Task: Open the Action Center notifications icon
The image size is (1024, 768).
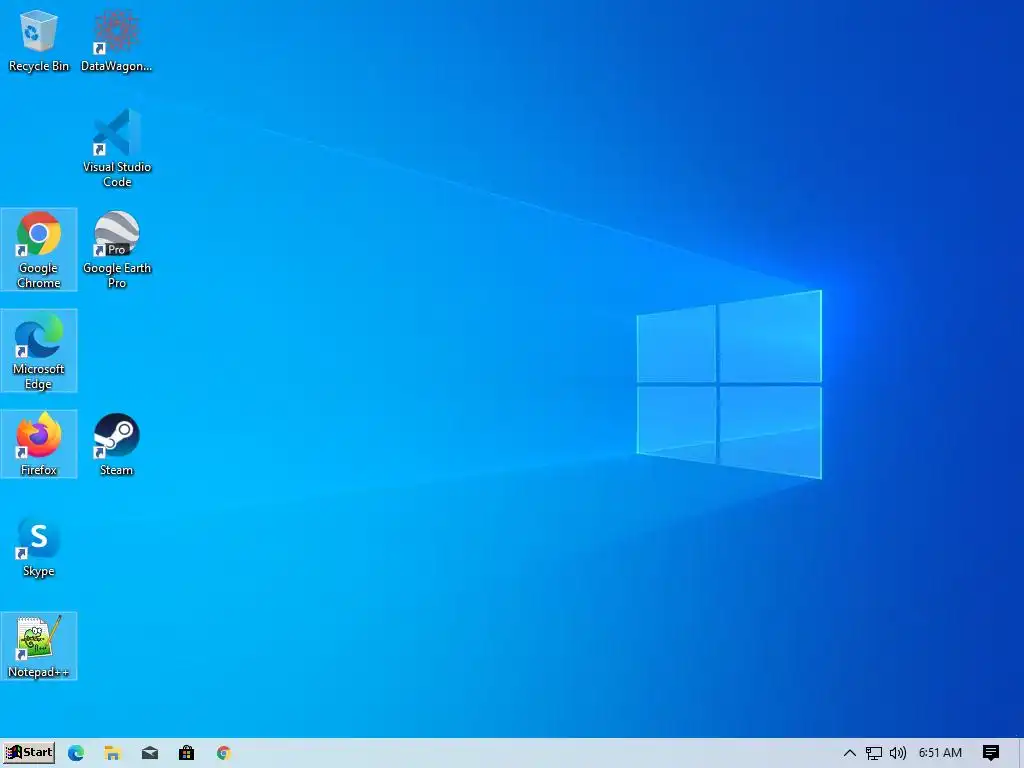Action: [991, 753]
